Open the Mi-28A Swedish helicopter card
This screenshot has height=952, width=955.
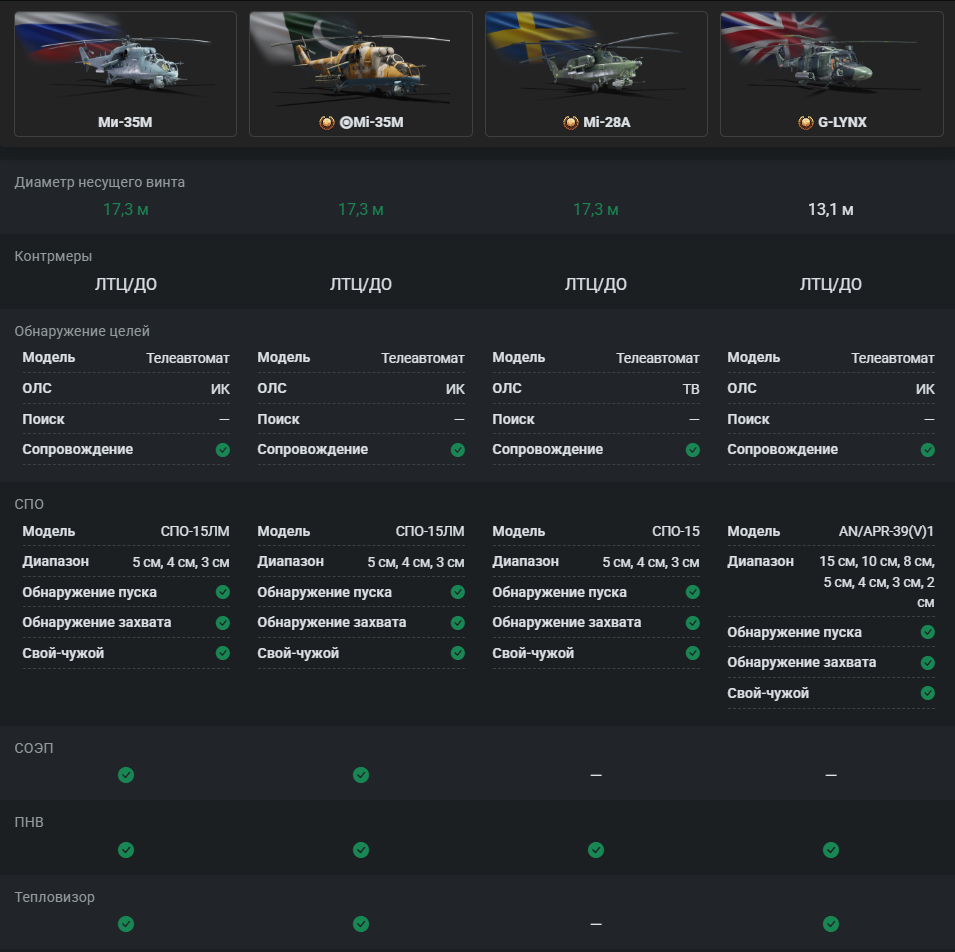point(596,74)
